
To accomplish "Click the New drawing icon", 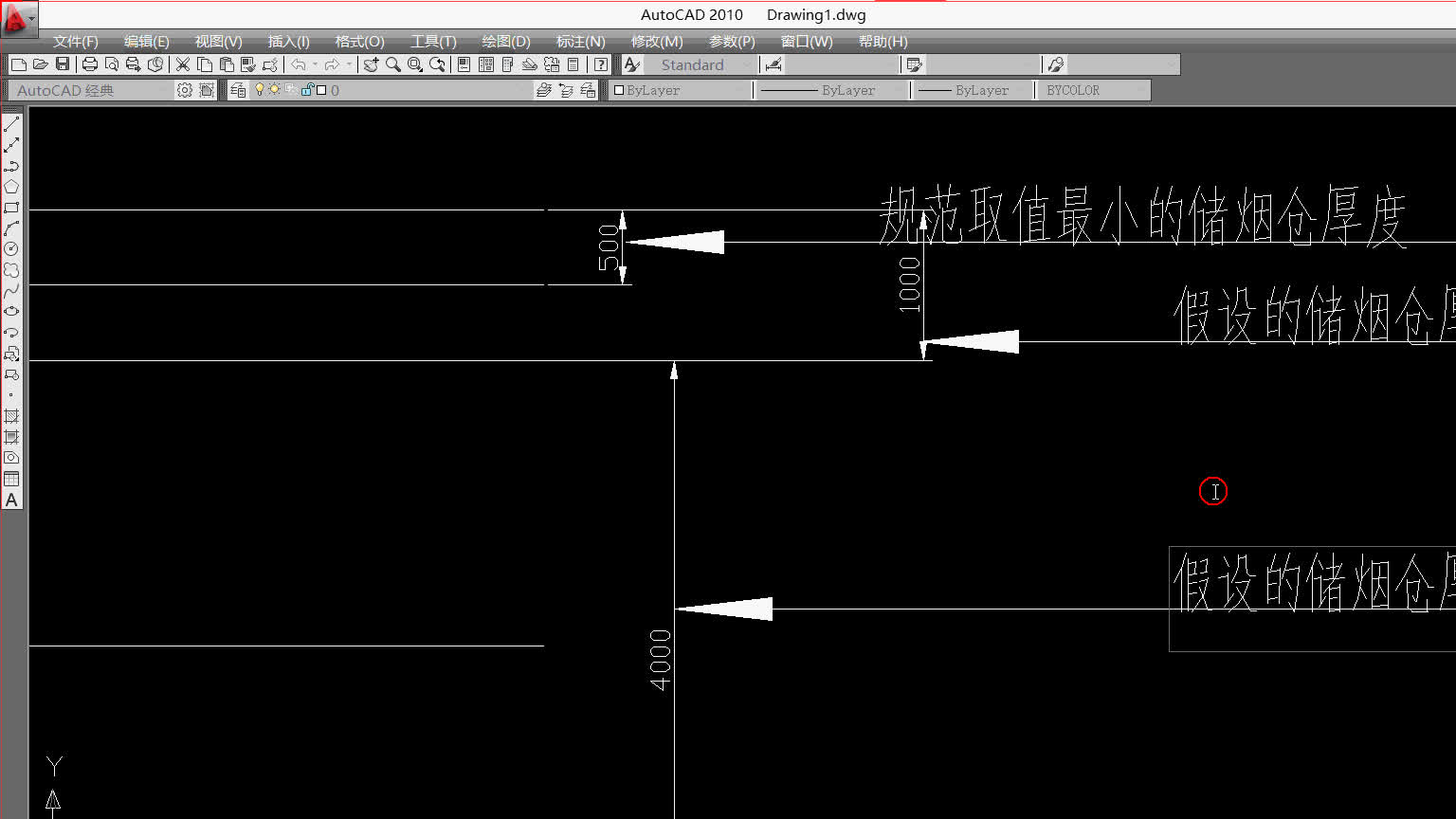I will [18, 64].
